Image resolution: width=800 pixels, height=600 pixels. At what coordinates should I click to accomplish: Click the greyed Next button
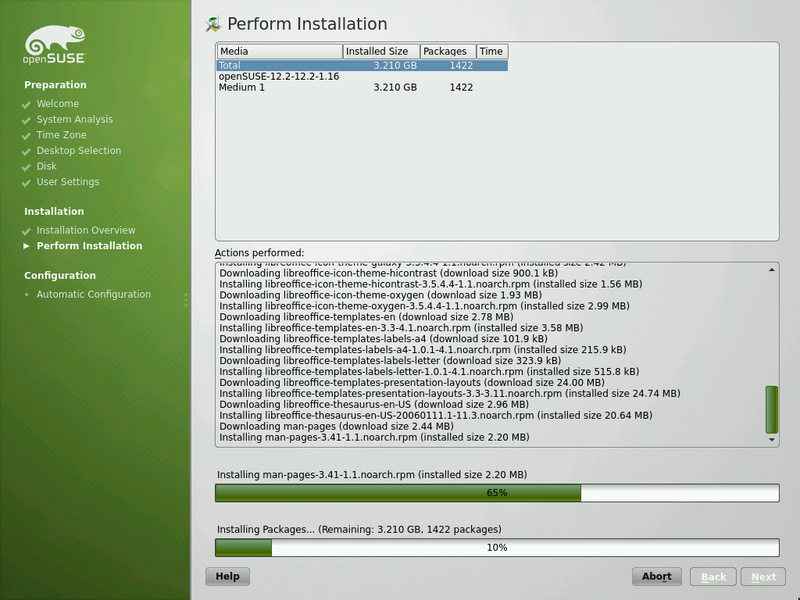[763, 577]
